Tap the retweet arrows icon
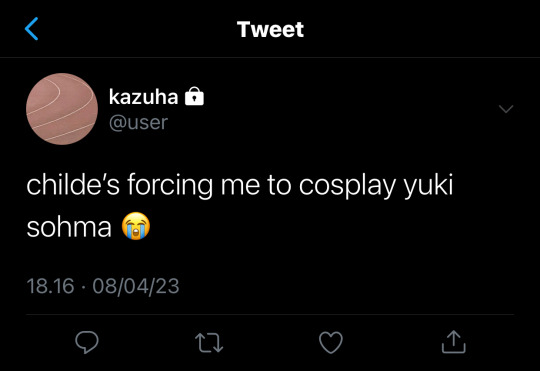The height and width of the screenshot is (371, 540). pyautogui.click(x=209, y=342)
